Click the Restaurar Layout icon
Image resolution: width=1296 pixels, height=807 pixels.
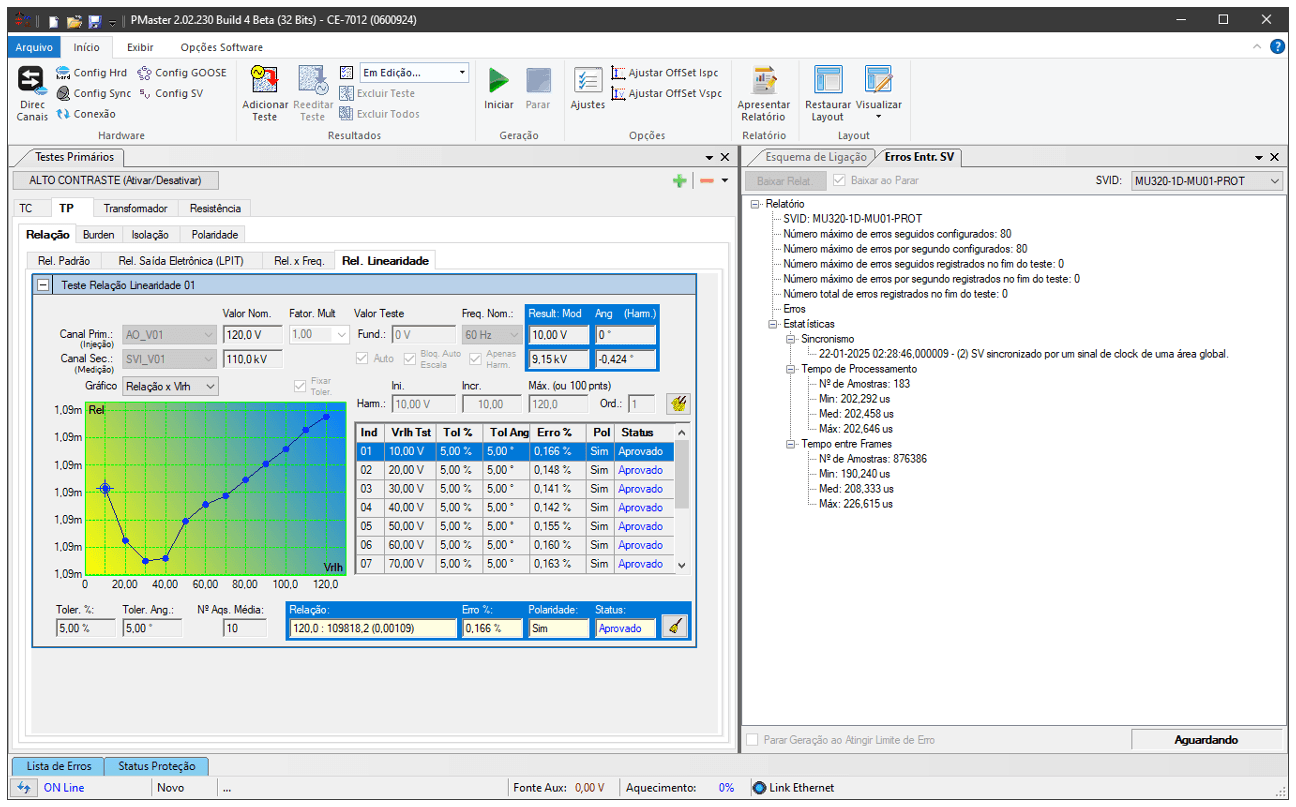(x=828, y=81)
